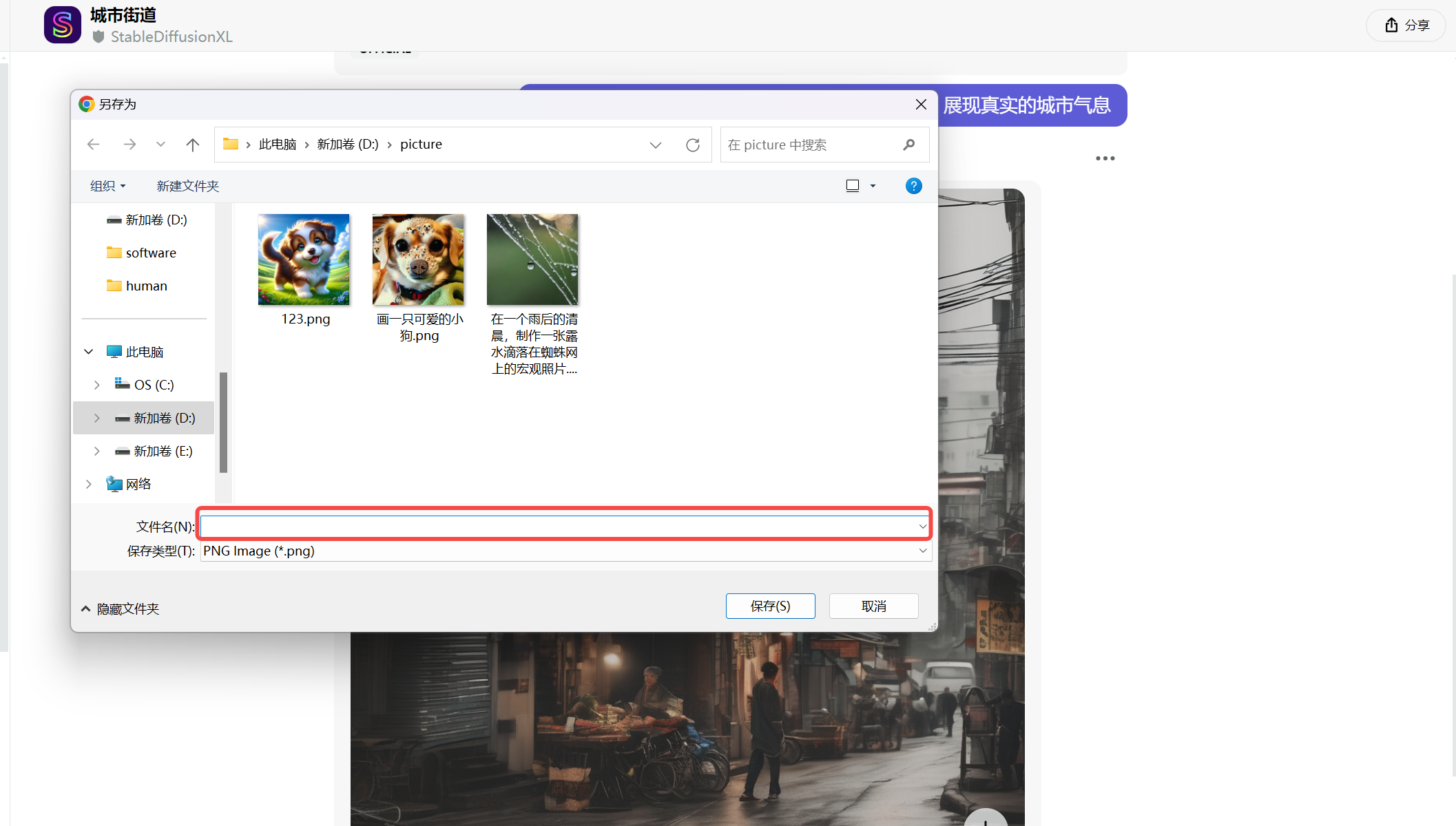Click 新建文件夹 in the toolbar
This screenshot has width=1456, height=826.
click(187, 186)
